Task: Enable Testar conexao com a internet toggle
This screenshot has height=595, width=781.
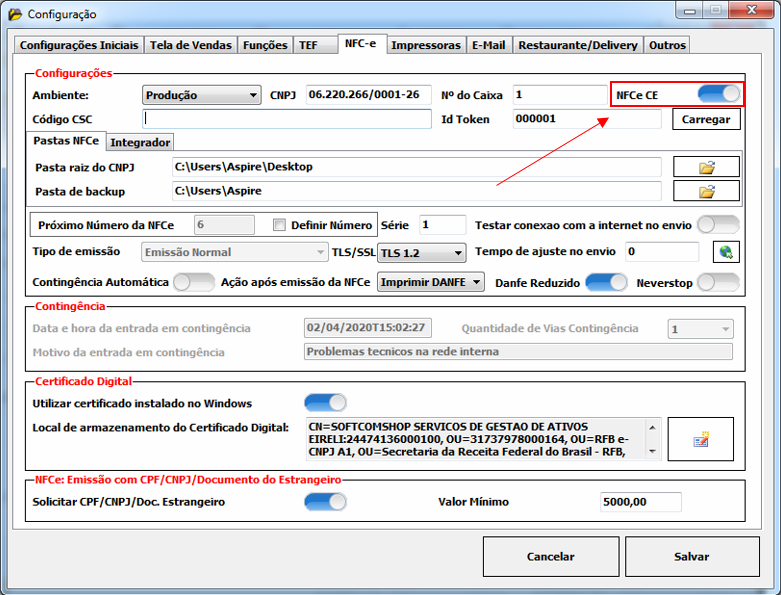Action: pyautogui.click(x=718, y=224)
